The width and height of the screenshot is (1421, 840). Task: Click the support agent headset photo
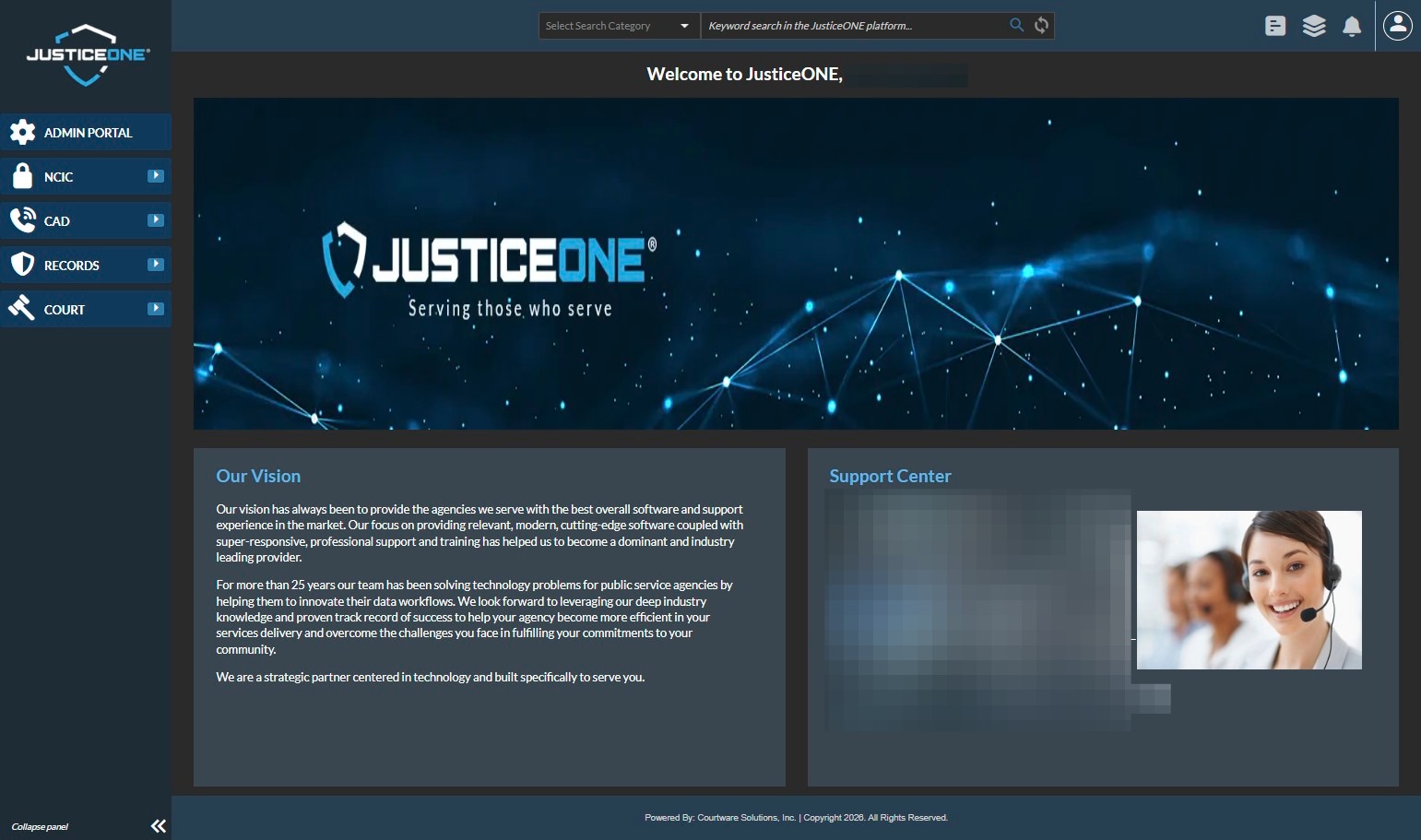1249,590
